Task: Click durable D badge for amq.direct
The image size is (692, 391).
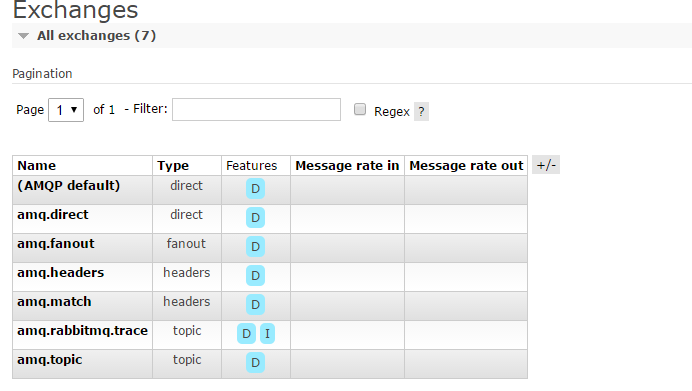Action: point(256,218)
